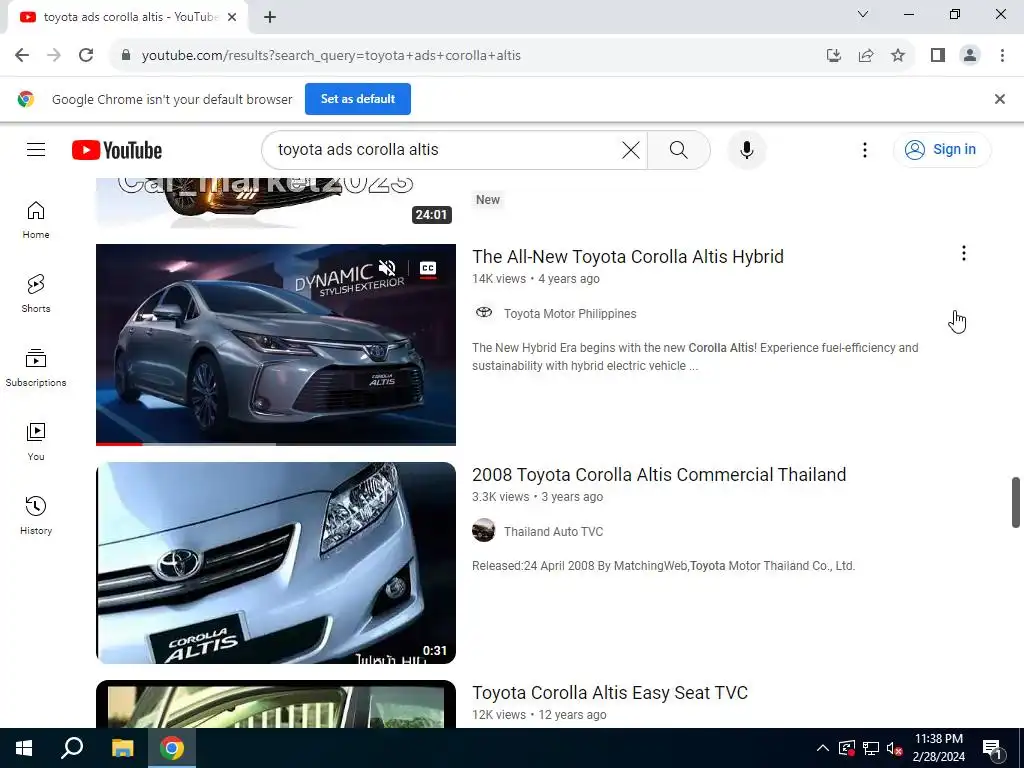Start voice search with microphone icon
1024x768 pixels.
[746, 150]
